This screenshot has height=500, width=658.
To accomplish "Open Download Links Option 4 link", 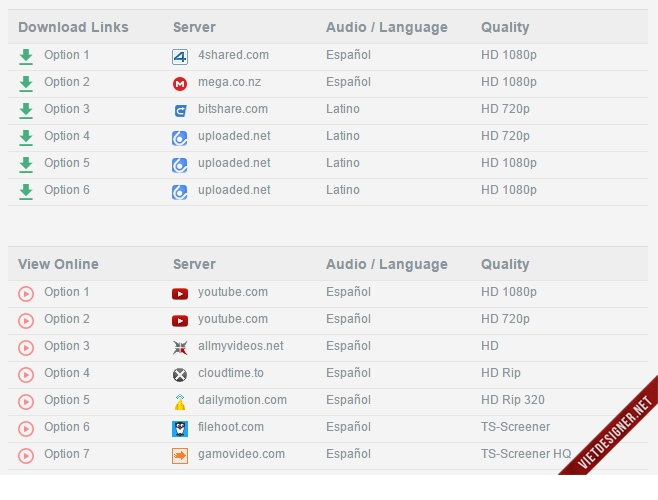I will coord(67,136).
